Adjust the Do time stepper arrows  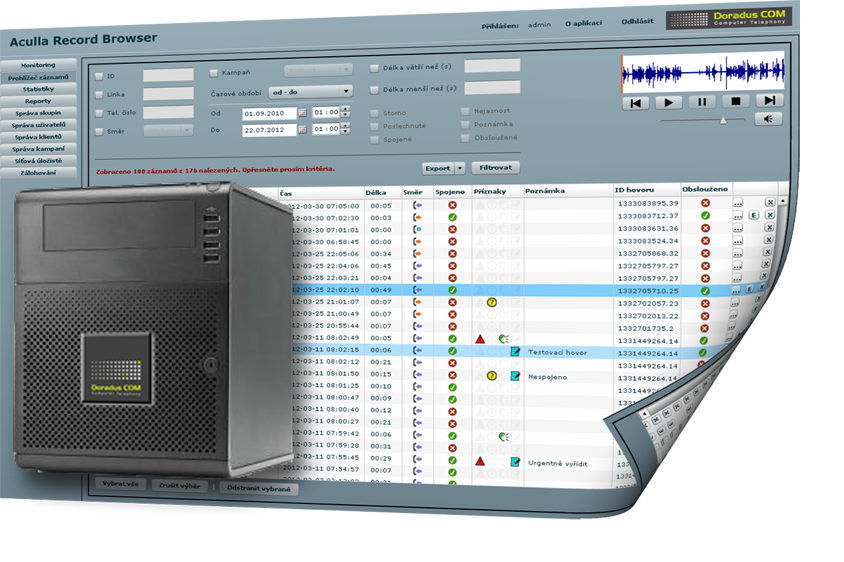[x=346, y=129]
